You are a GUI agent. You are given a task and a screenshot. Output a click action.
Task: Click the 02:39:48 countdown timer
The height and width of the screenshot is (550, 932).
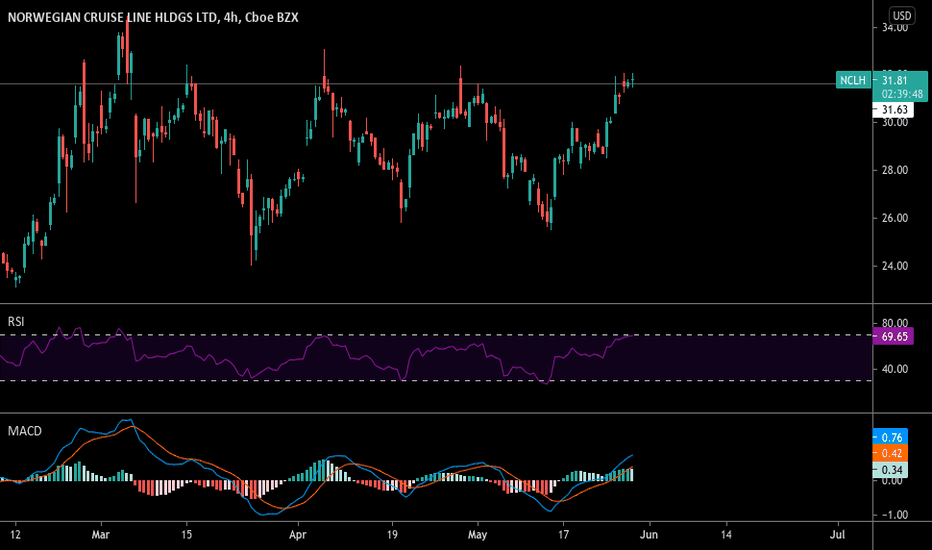click(902, 94)
